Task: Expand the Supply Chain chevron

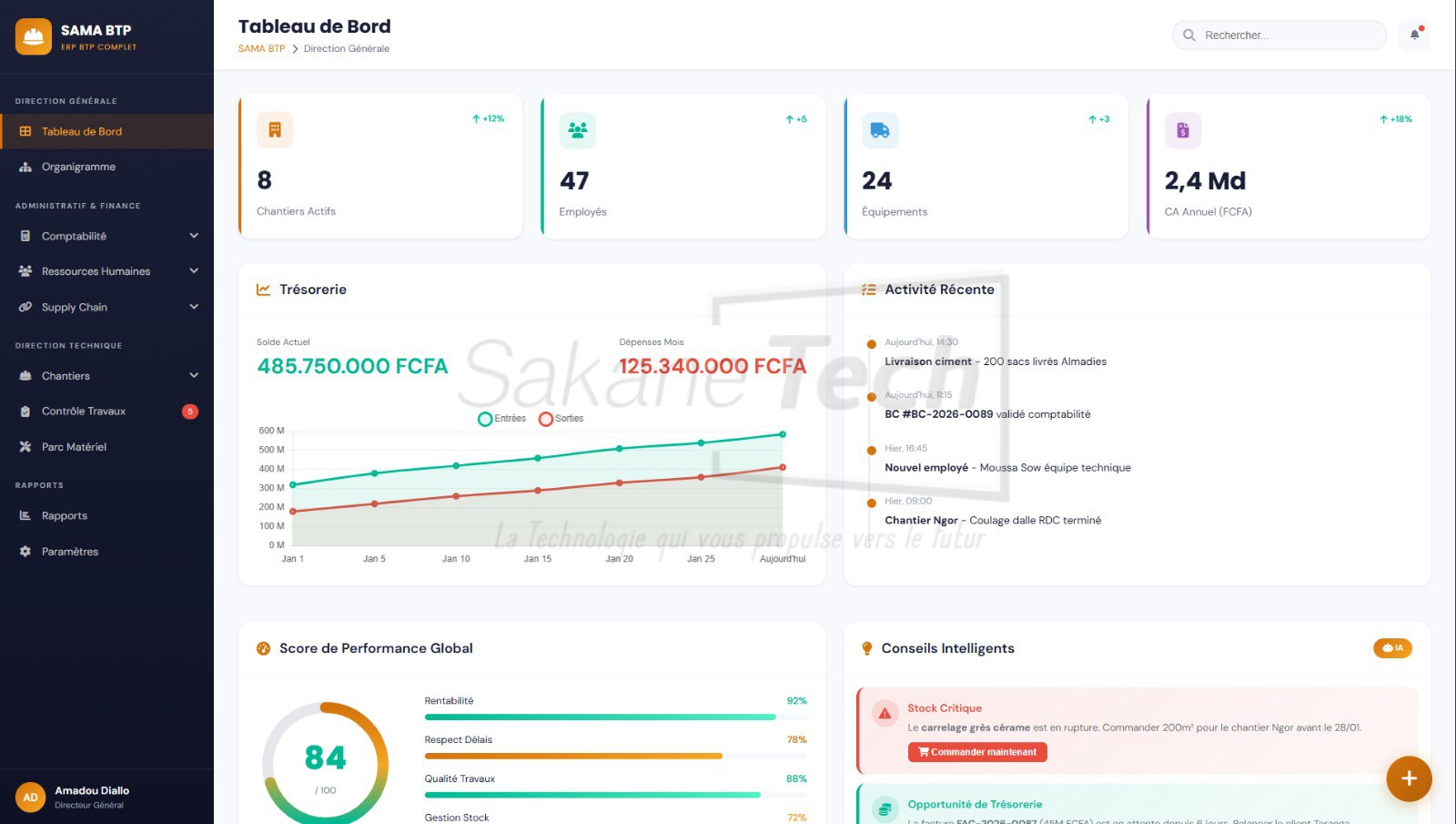Action: click(194, 307)
